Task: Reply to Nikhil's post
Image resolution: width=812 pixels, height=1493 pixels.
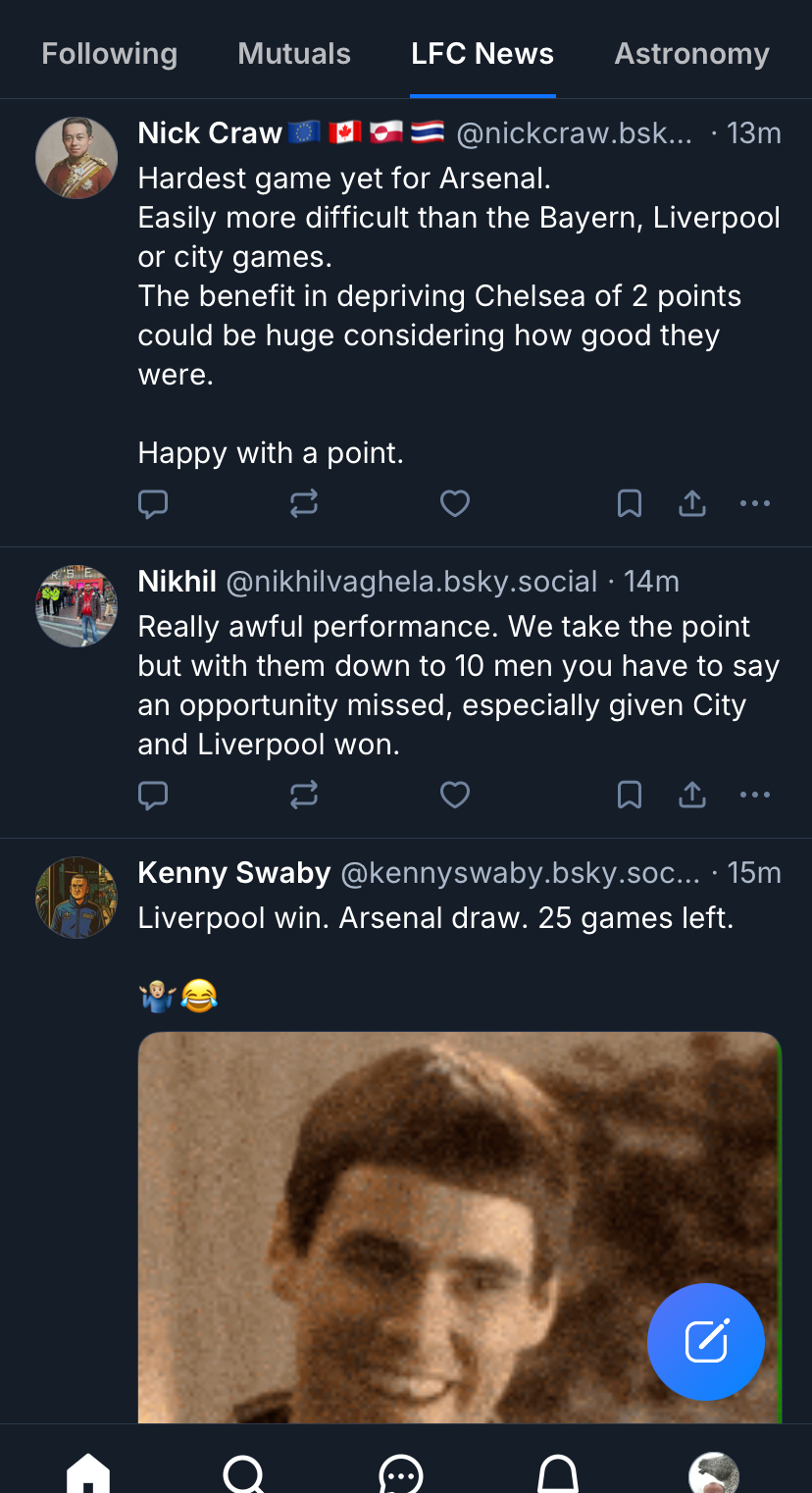Action: 153,795
